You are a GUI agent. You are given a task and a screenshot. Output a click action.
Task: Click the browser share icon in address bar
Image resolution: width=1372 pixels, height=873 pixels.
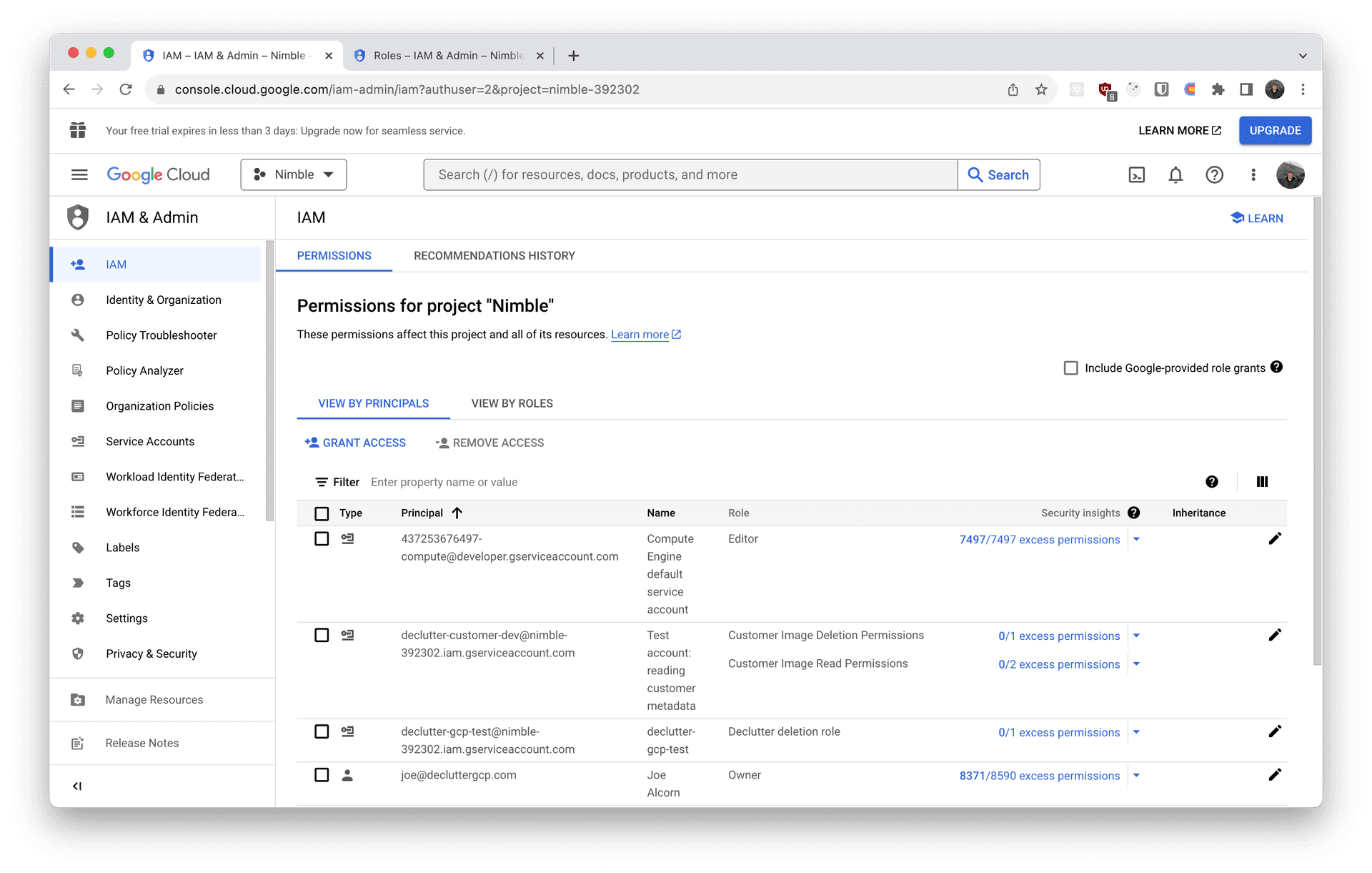1013,89
